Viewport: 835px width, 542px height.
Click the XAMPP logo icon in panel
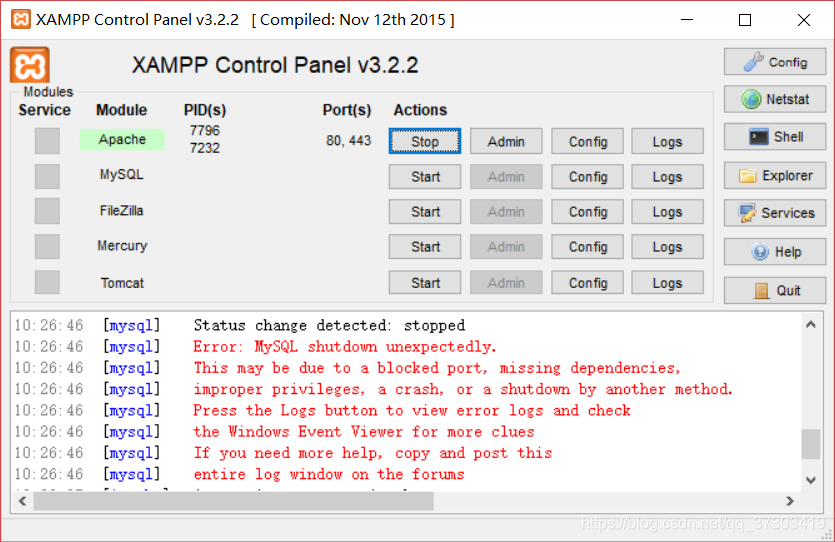click(x=30, y=65)
